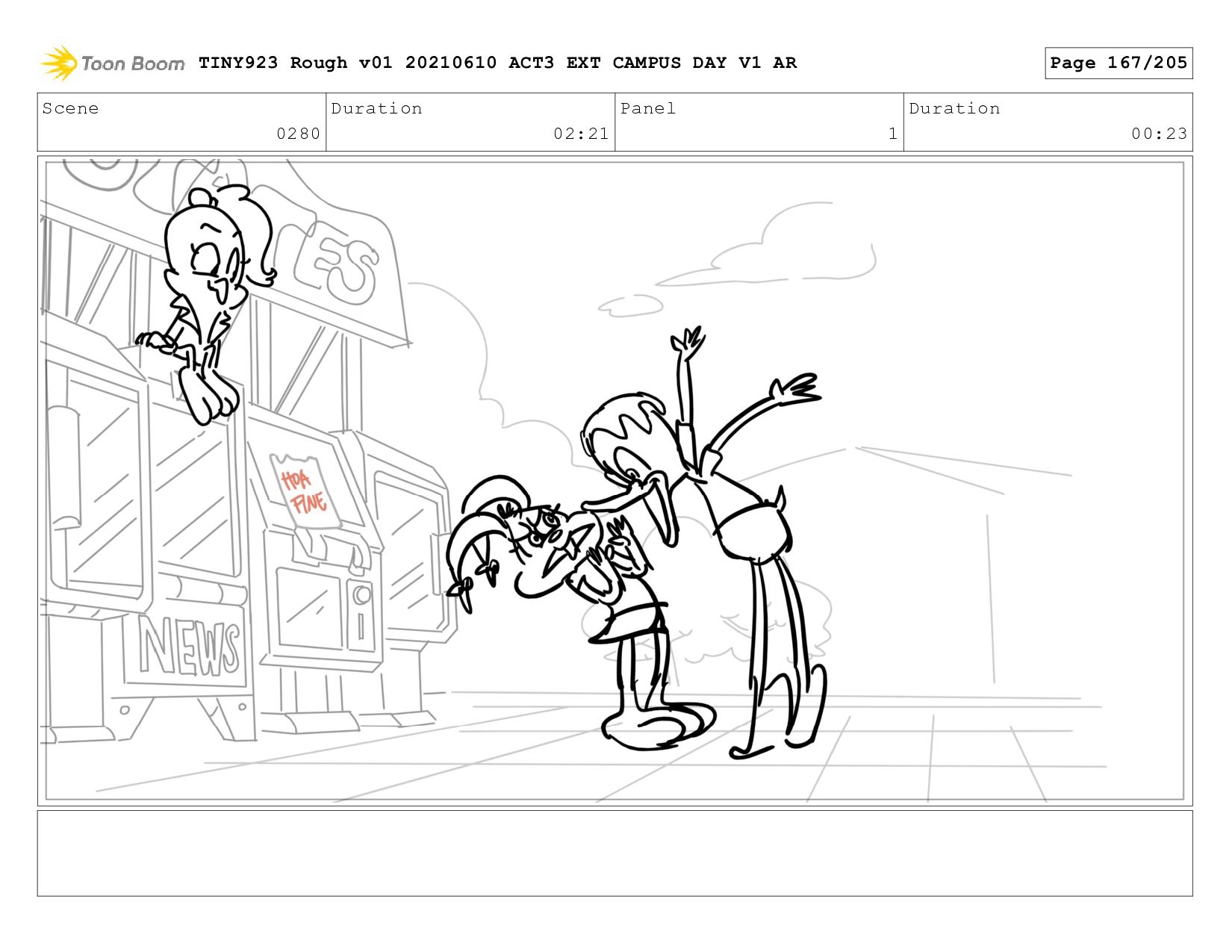1232x952 pixels.
Task: Click the red 'HOA FINE' notice in the drawing
Action: pyautogui.click(x=304, y=491)
